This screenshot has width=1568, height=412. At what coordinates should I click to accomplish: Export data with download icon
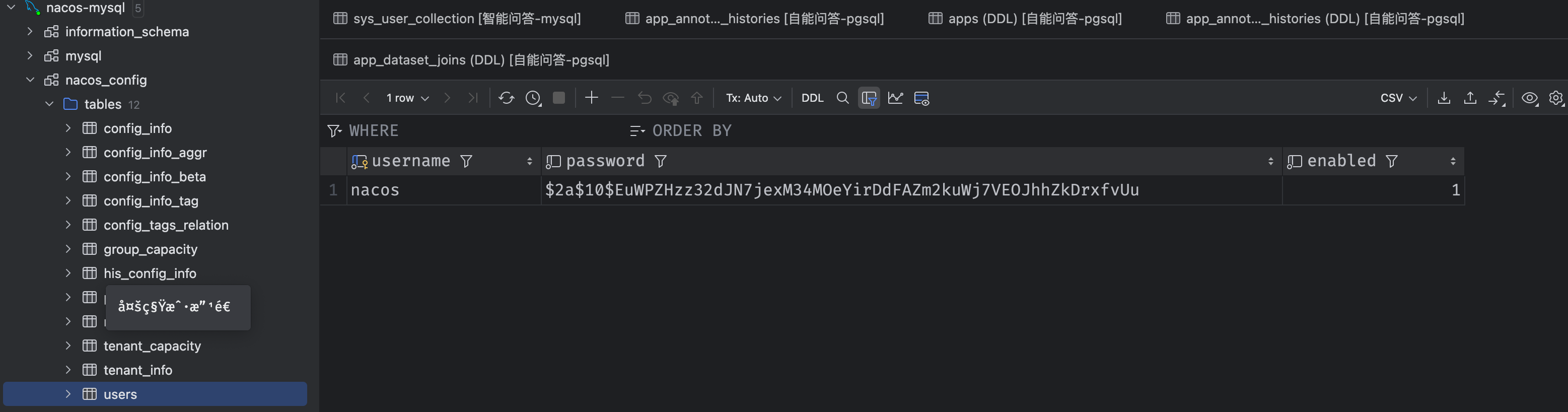coord(1444,98)
